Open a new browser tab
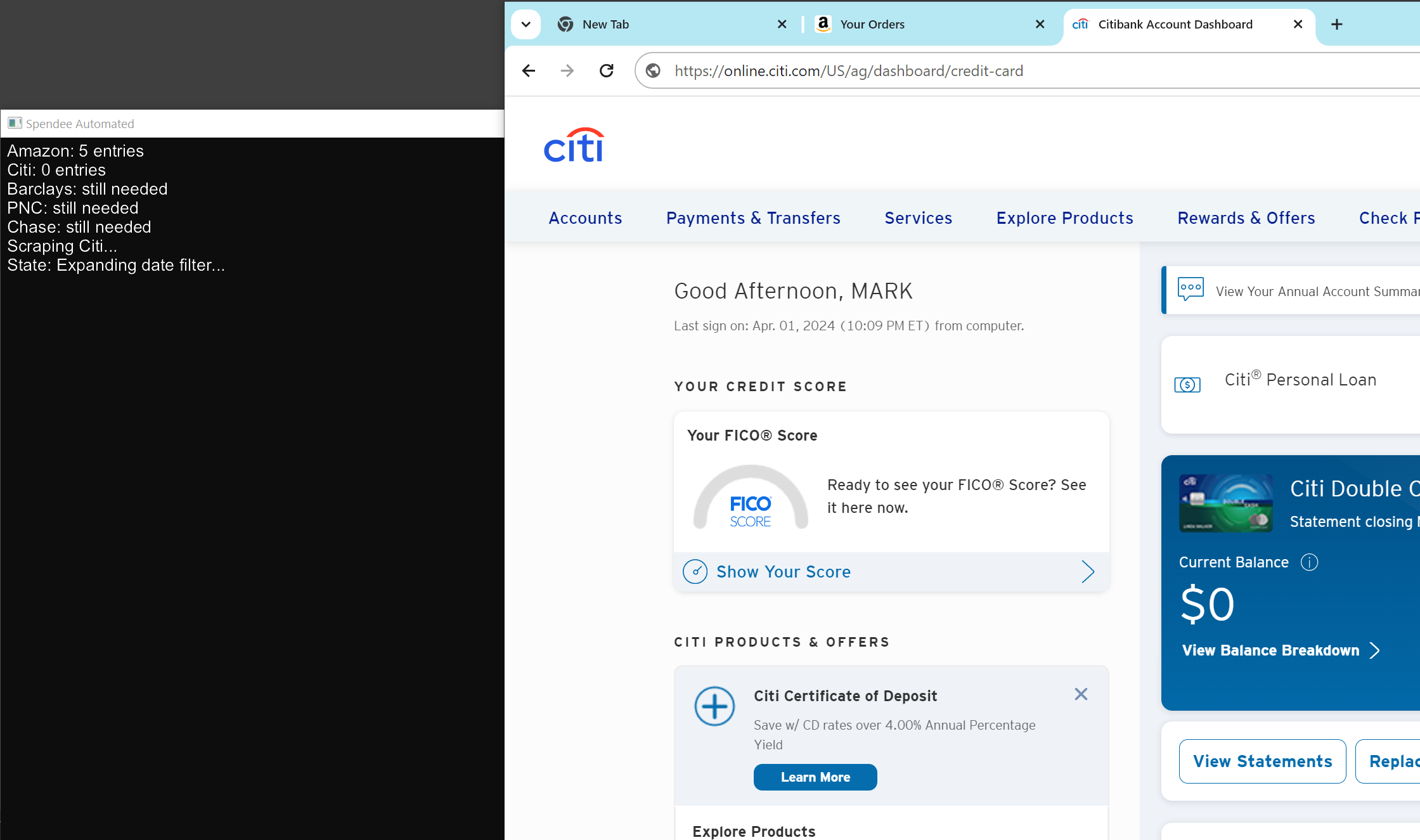 tap(1337, 24)
